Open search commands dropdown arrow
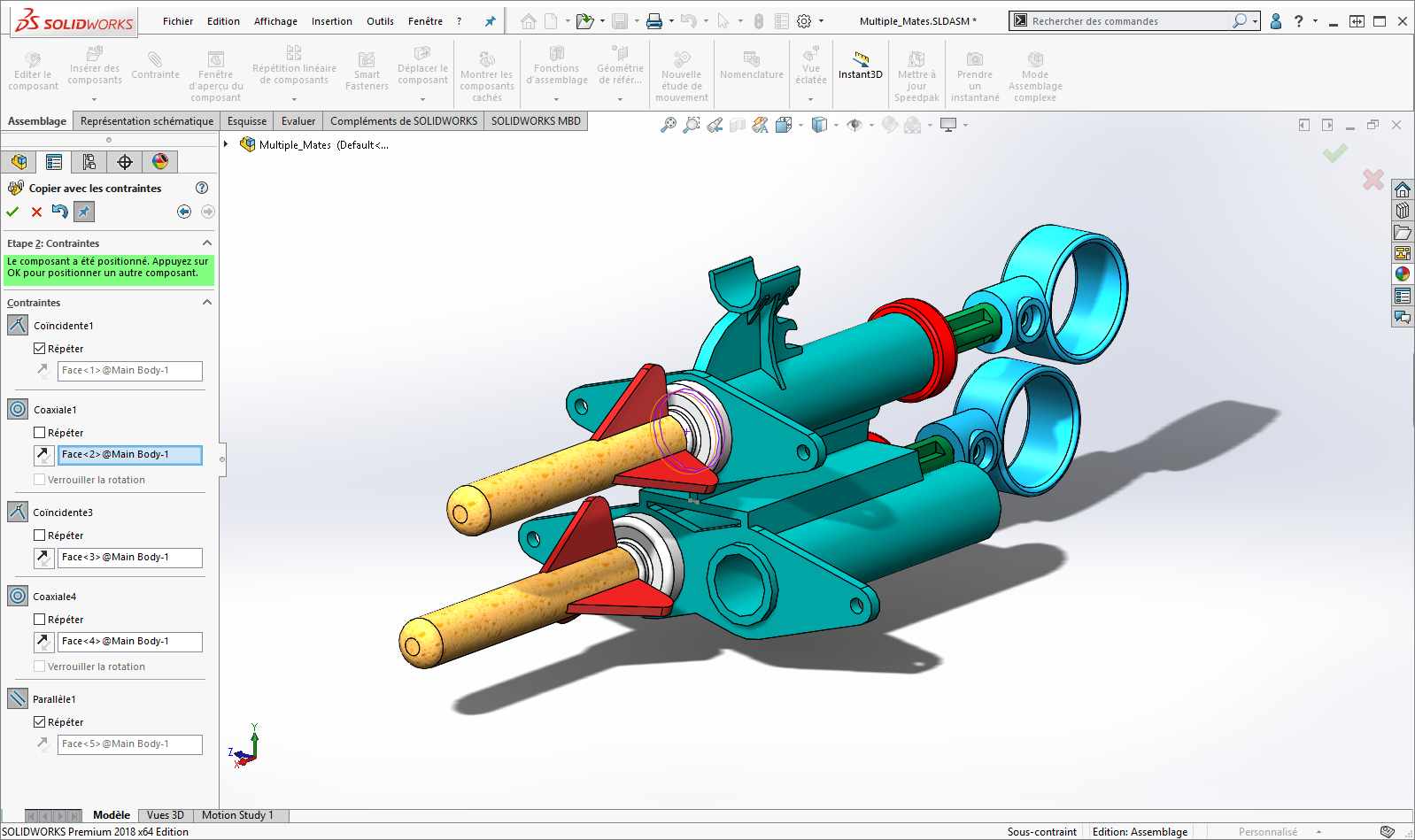This screenshot has width=1415, height=840. click(1255, 21)
